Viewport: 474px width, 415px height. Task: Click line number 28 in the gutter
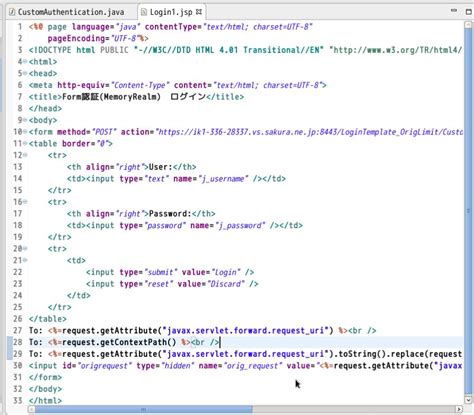click(x=18, y=342)
